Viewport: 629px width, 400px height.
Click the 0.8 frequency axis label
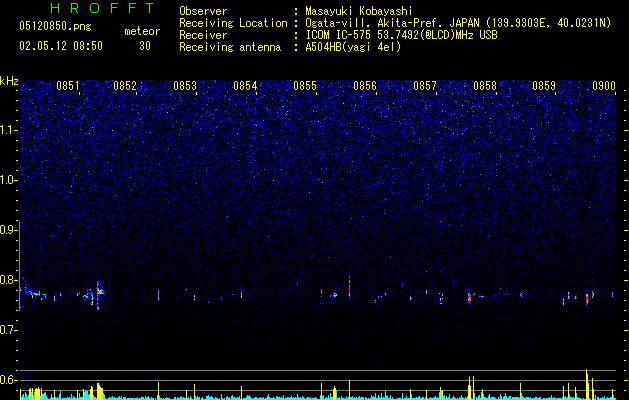[x=8, y=280]
